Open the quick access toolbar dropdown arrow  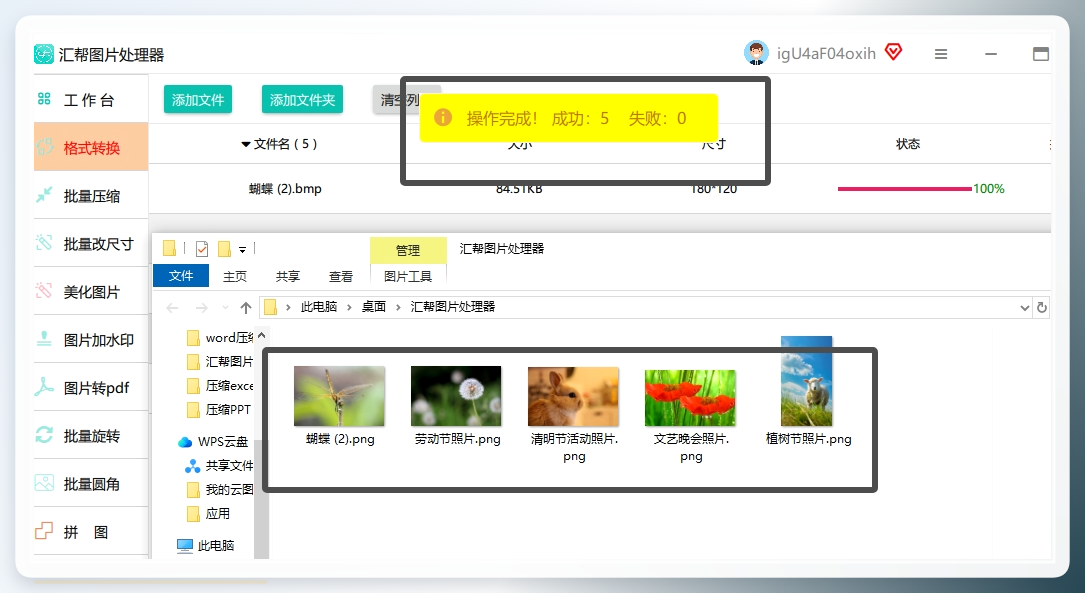tap(242, 250)
